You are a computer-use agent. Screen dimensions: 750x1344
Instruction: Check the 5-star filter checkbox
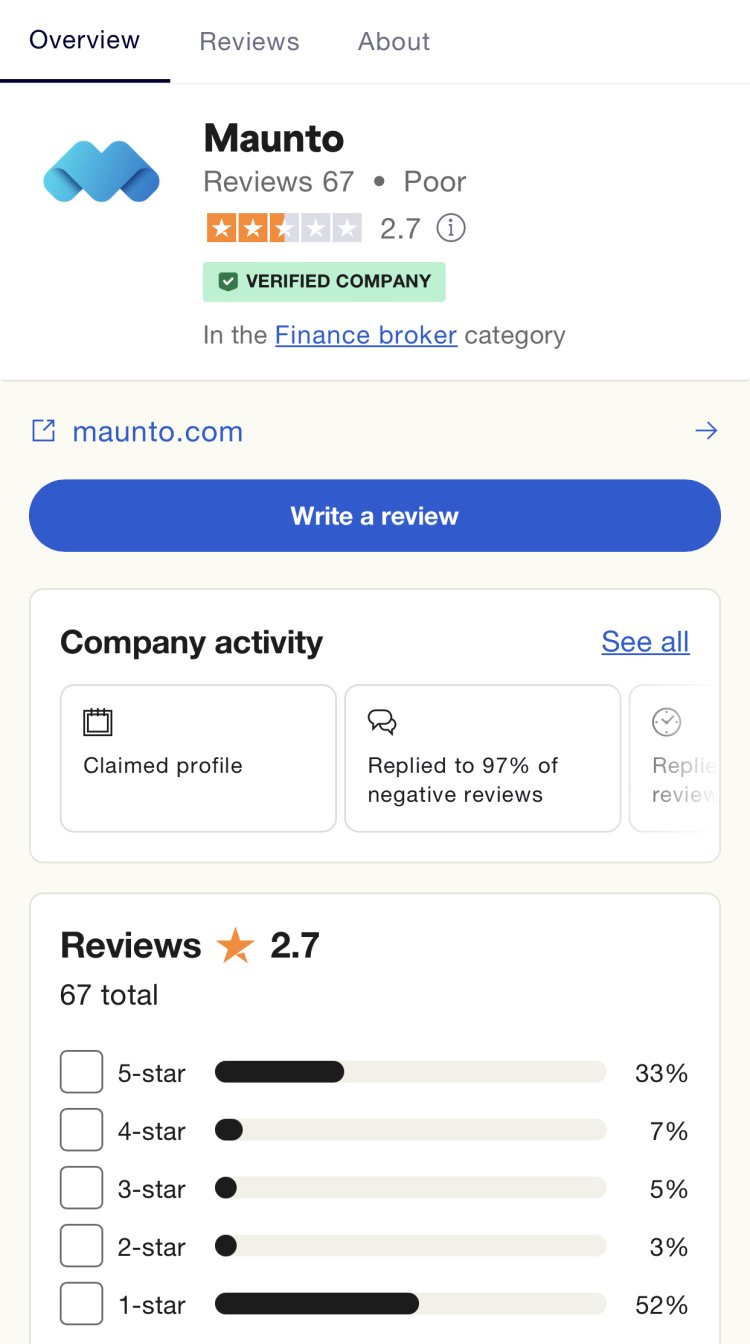(81, 1073)
